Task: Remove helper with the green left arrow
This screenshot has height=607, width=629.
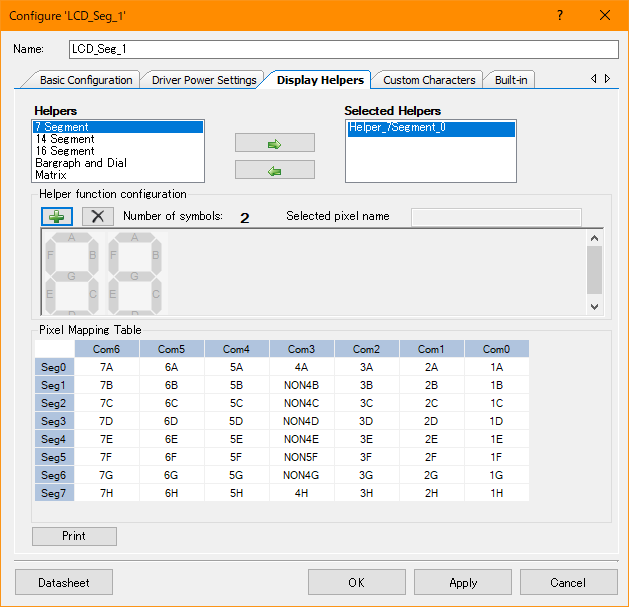Action: (x=275, y=171)
